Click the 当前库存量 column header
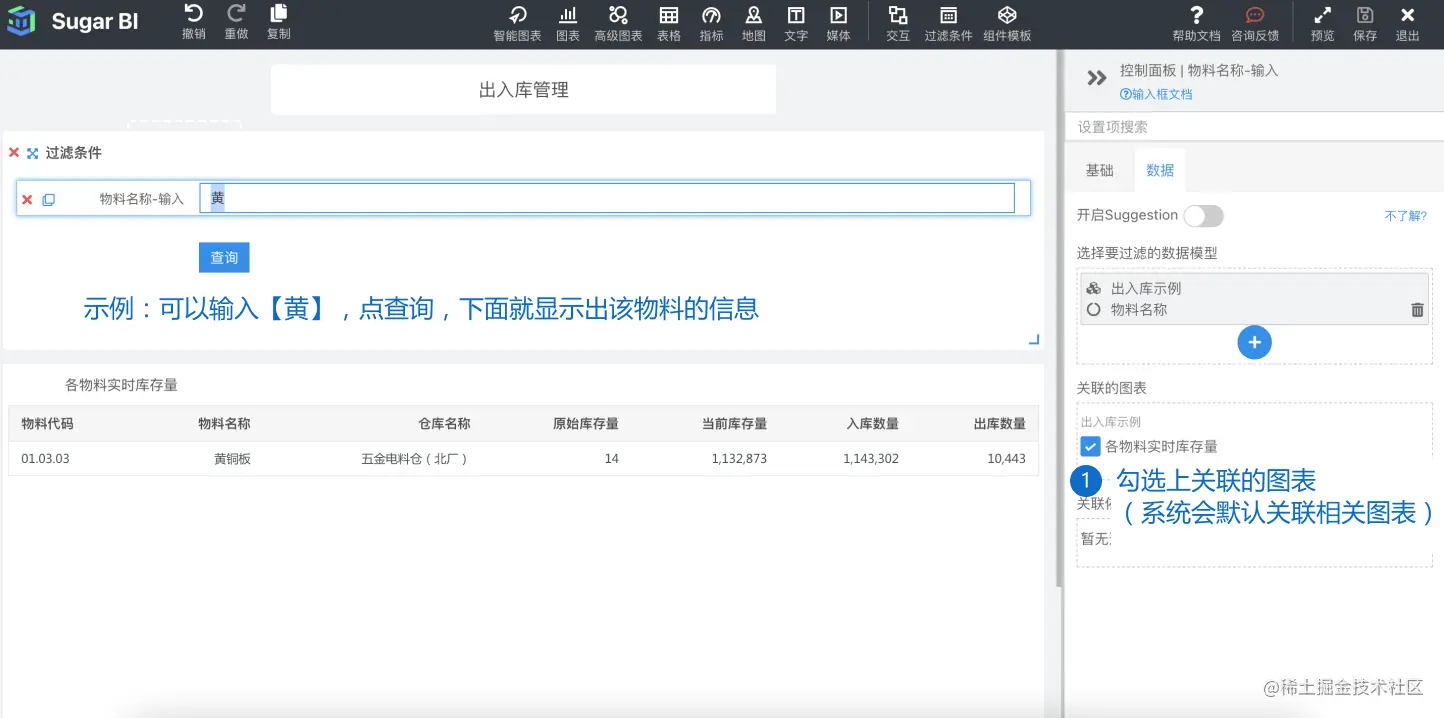Image resolution: width=1444 pixels, height=718 pixels. tap(734, 423)
